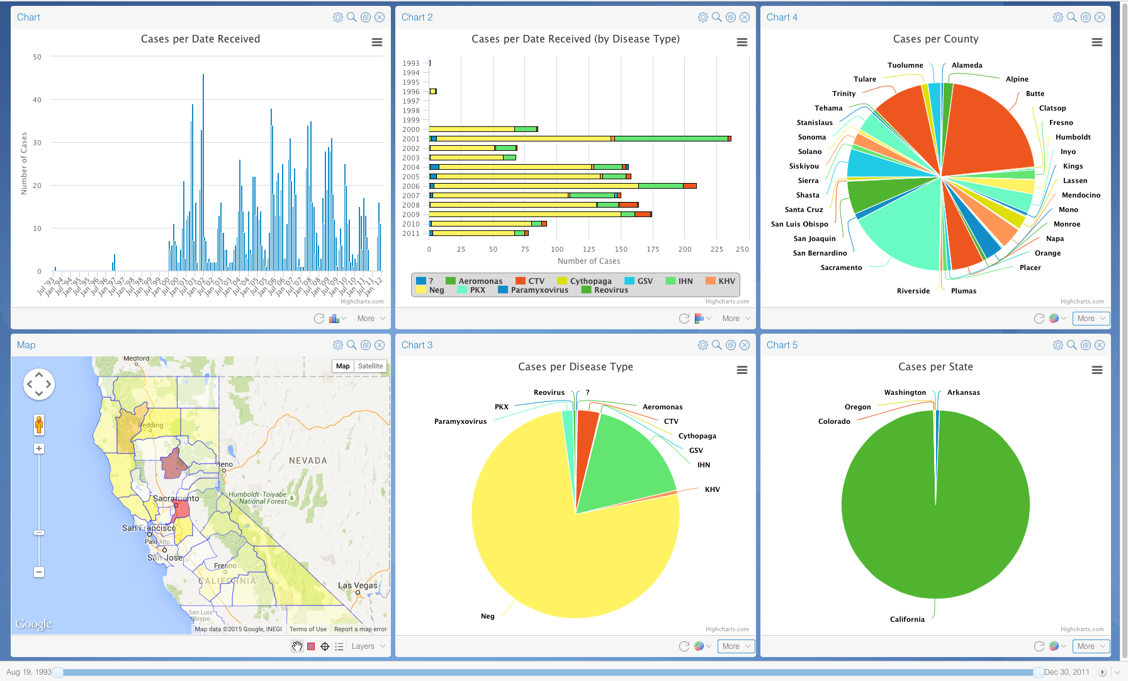Switch map to Satellite view
Screen dimensions: 1128x681
click(x=370, y=366)
